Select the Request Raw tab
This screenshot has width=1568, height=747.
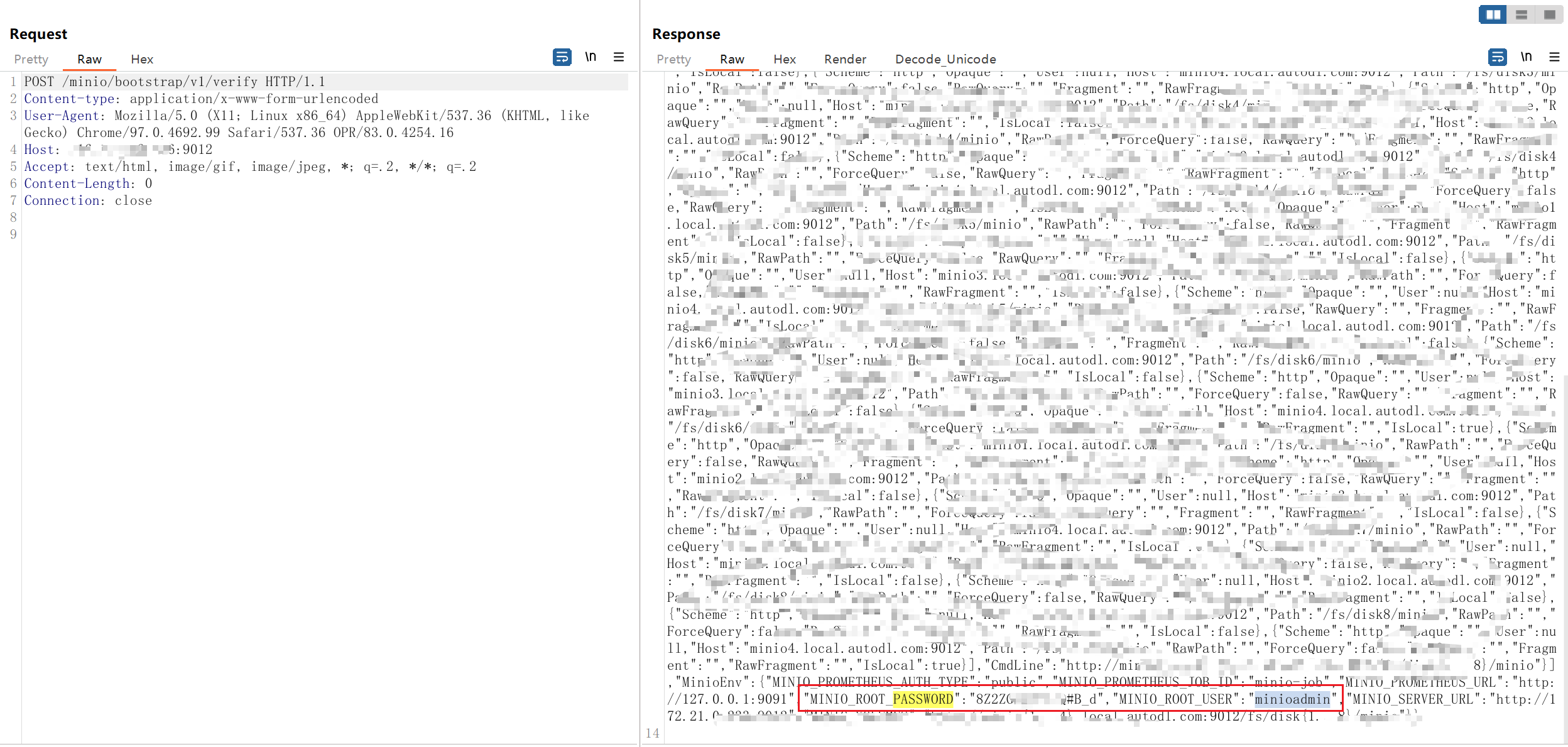coord(89,59)
